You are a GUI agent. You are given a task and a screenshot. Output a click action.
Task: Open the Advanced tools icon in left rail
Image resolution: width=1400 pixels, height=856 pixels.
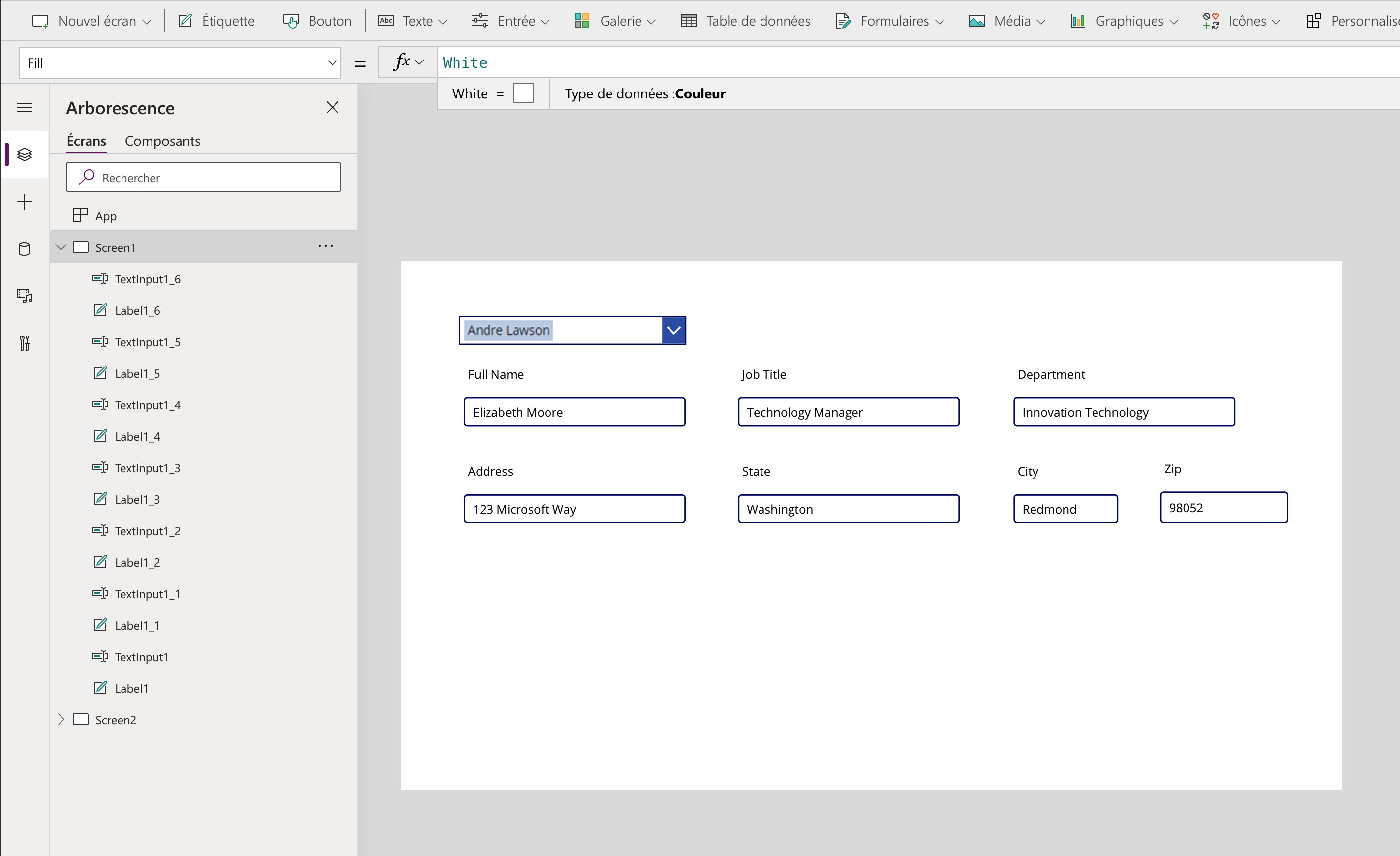coord(25,343)
